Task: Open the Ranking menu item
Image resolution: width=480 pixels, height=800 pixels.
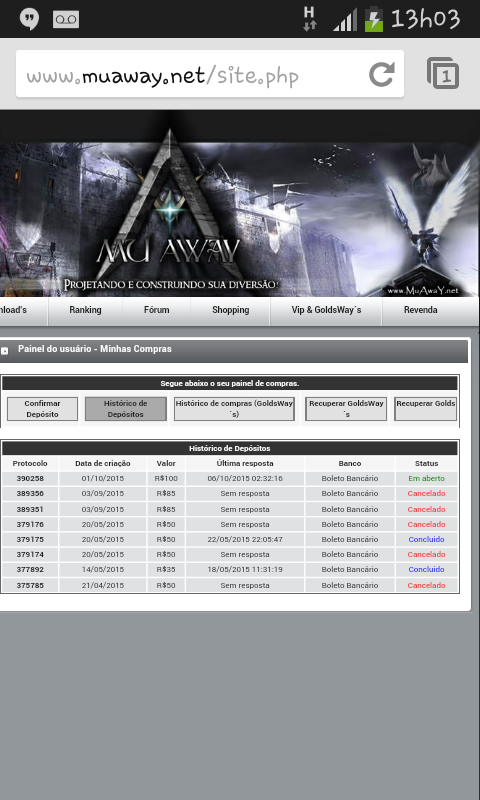Action: coord(85,310)
